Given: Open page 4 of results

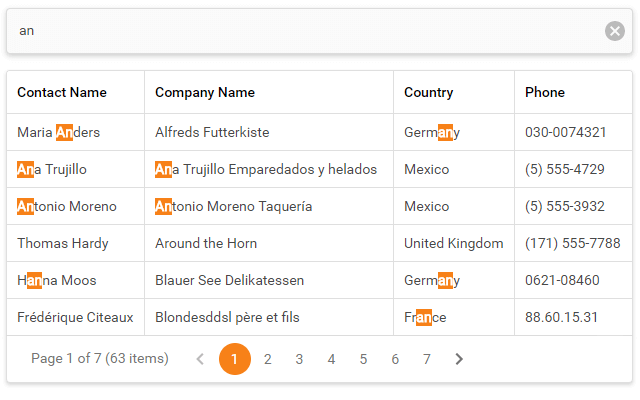Looking at the screenshot, I should (x=331, y=359).
